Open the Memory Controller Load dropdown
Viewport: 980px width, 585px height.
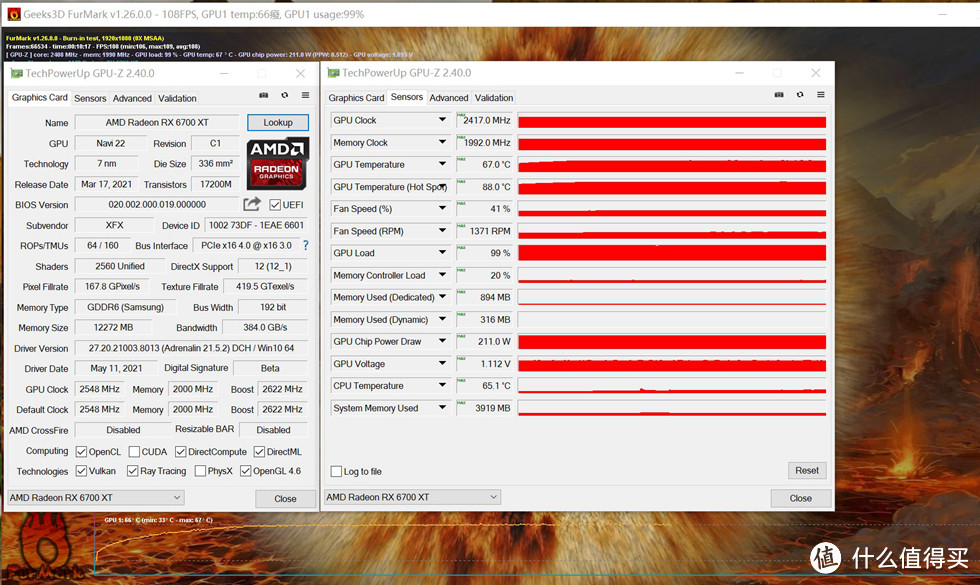coord(442,275)
